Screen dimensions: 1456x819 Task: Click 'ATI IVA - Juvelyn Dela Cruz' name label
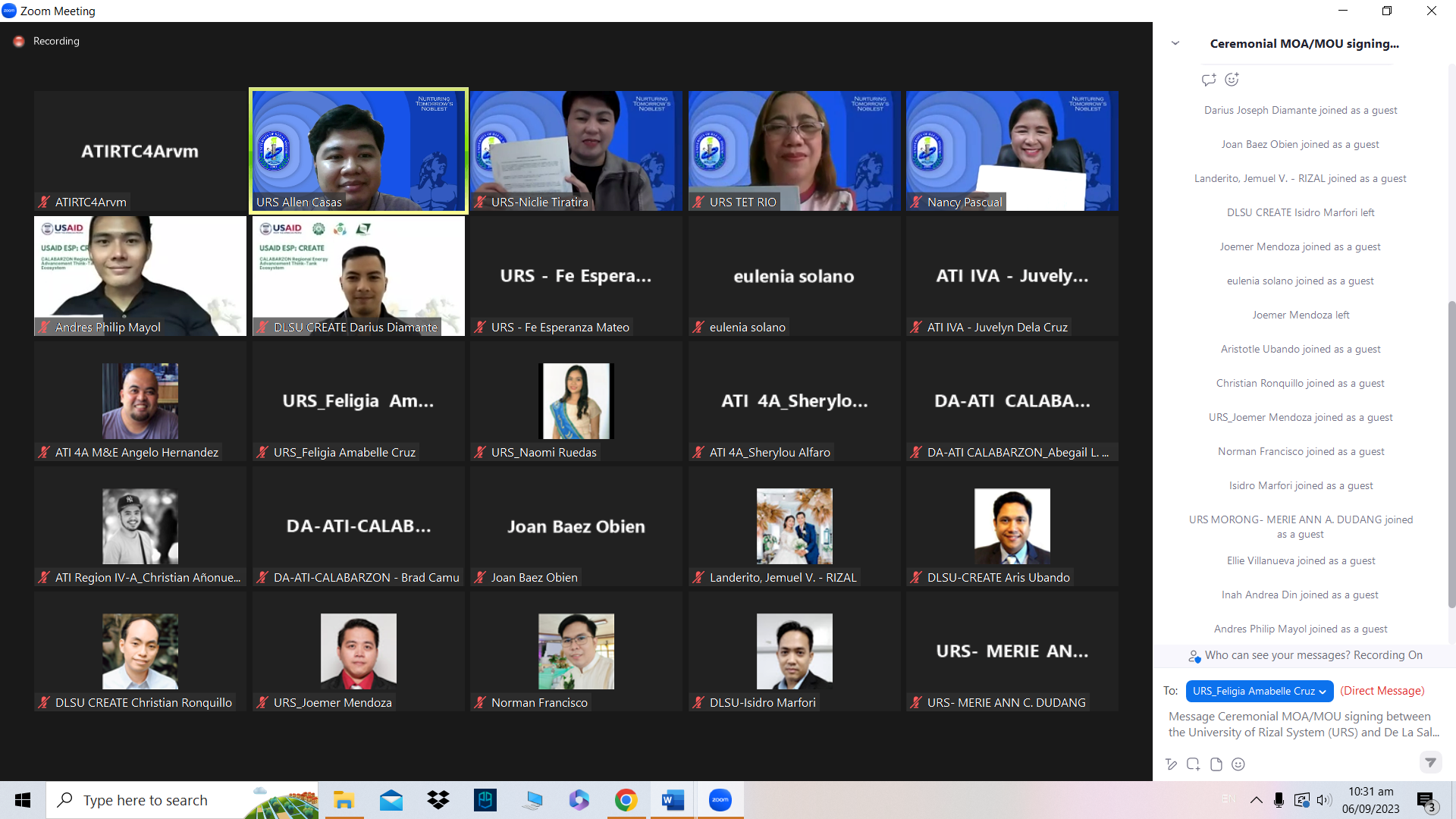tap(997, 328)
